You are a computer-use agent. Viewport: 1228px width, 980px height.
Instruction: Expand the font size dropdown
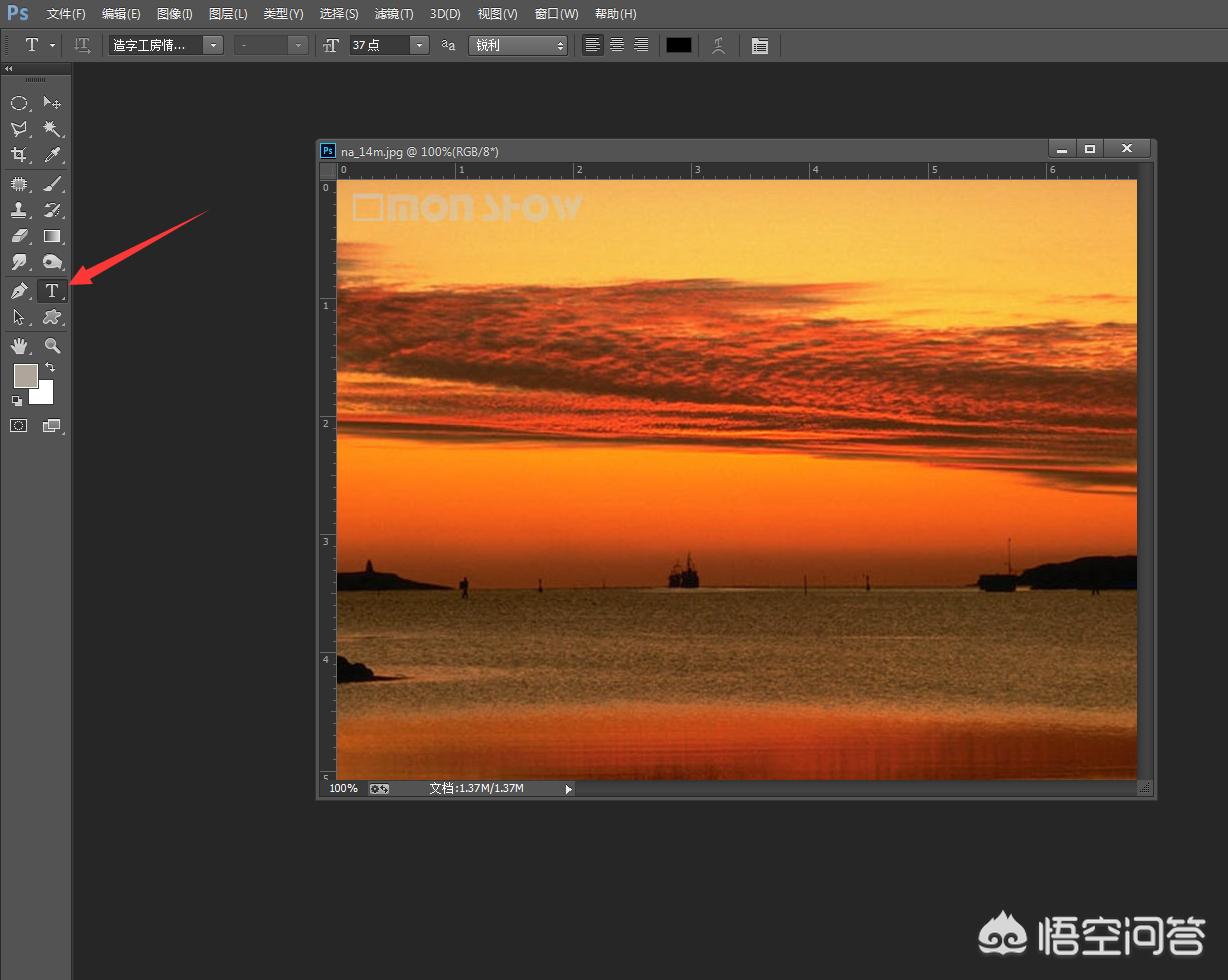419,45
